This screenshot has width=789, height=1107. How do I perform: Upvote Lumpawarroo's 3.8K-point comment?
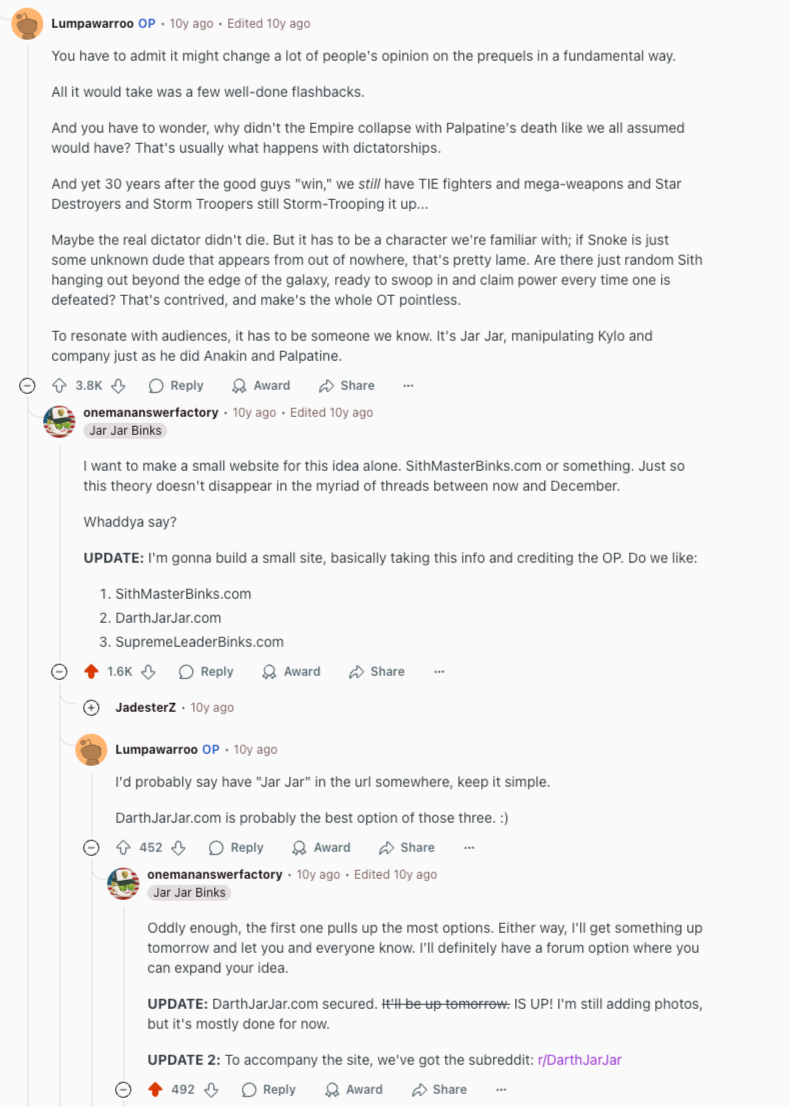click(59, 386)
